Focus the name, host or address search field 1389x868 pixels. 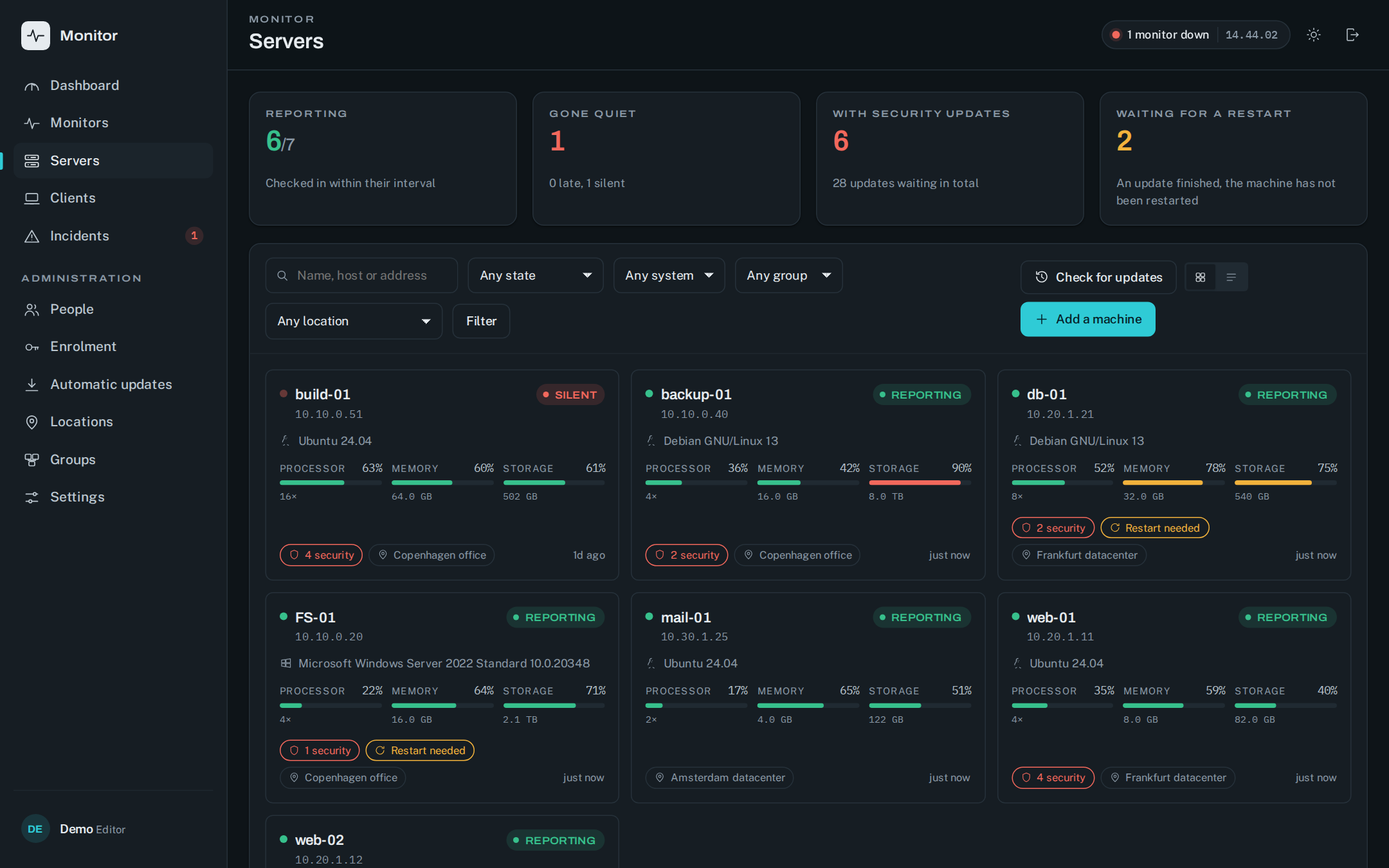361,275
